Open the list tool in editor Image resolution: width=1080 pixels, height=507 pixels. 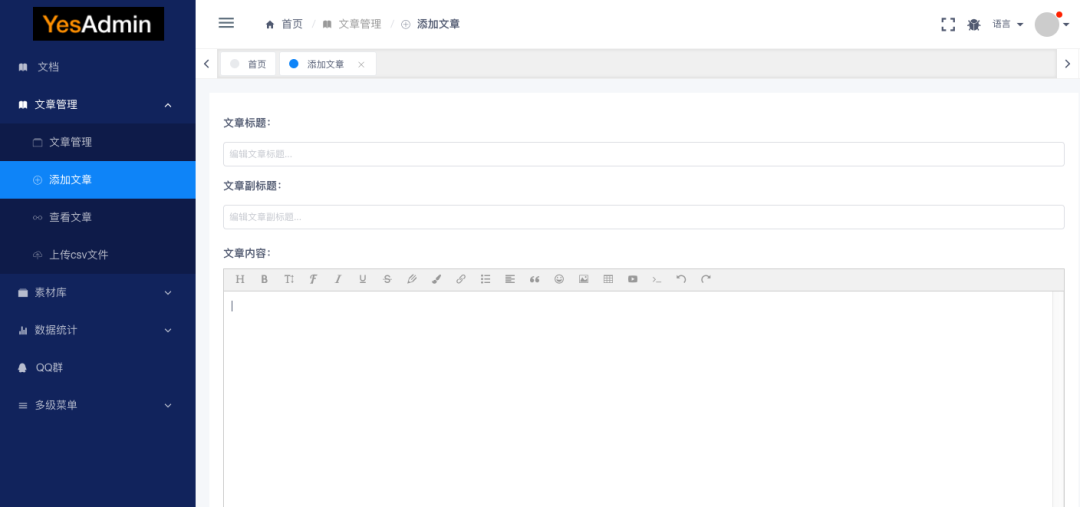[486, 279]
